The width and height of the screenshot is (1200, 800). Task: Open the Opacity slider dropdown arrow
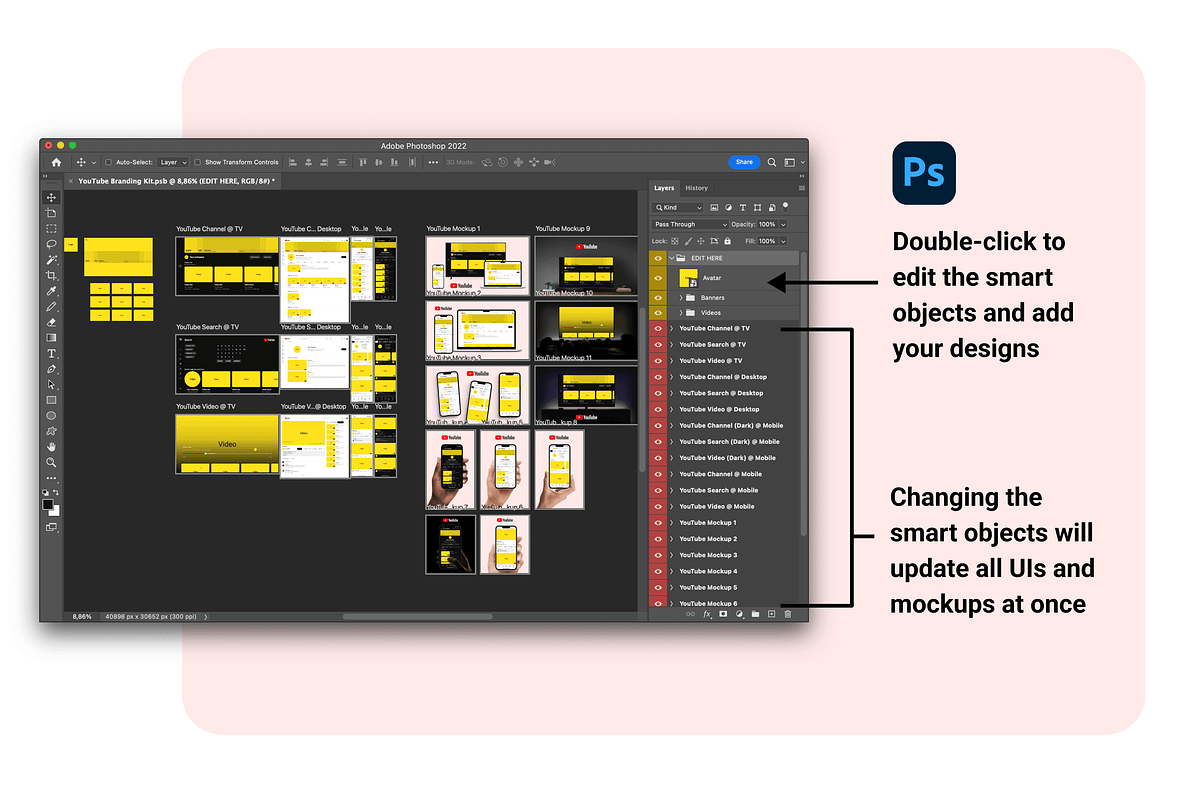pyautogui.click(x=783, y=224)
